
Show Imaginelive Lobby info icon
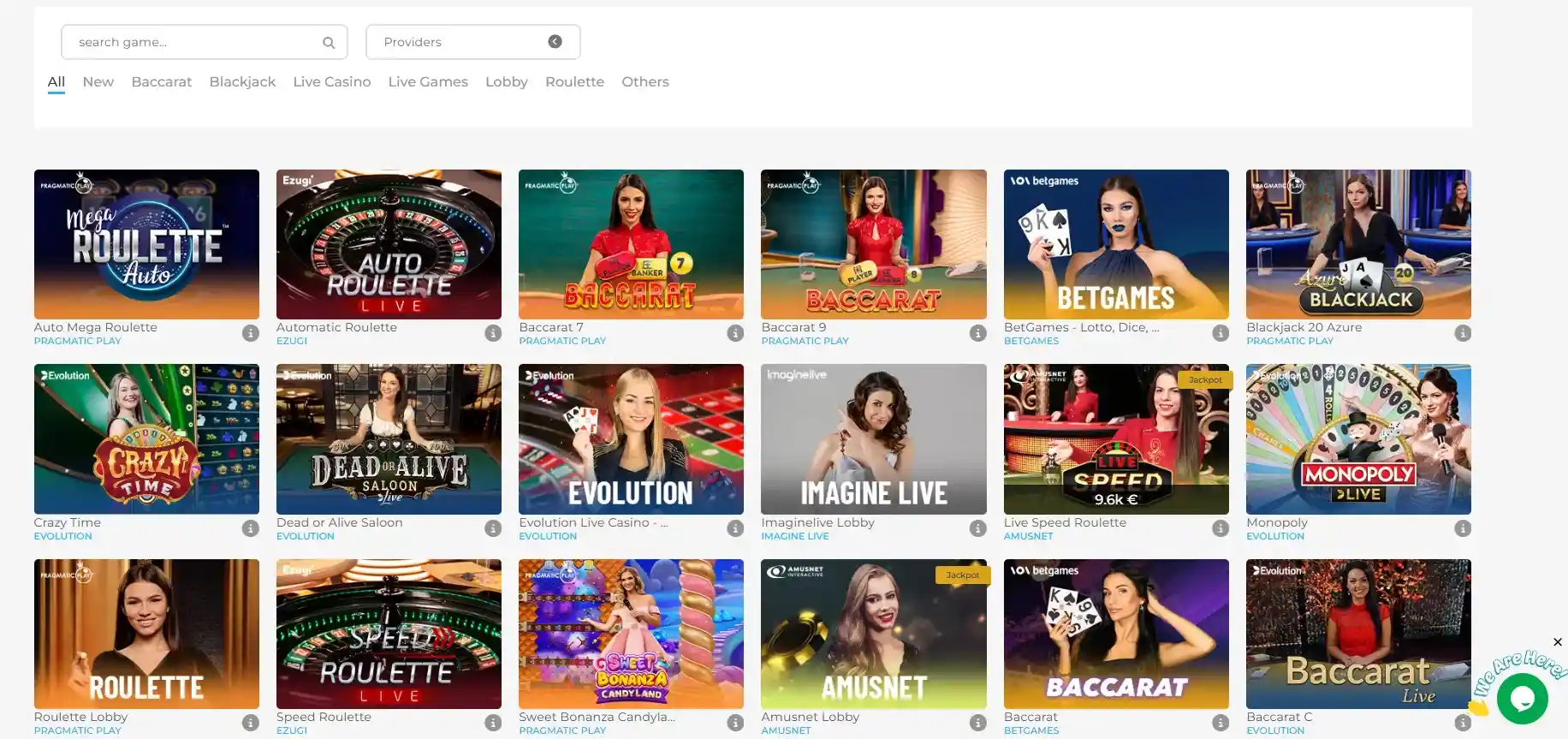pyautogui.click(x=978, y=528)
